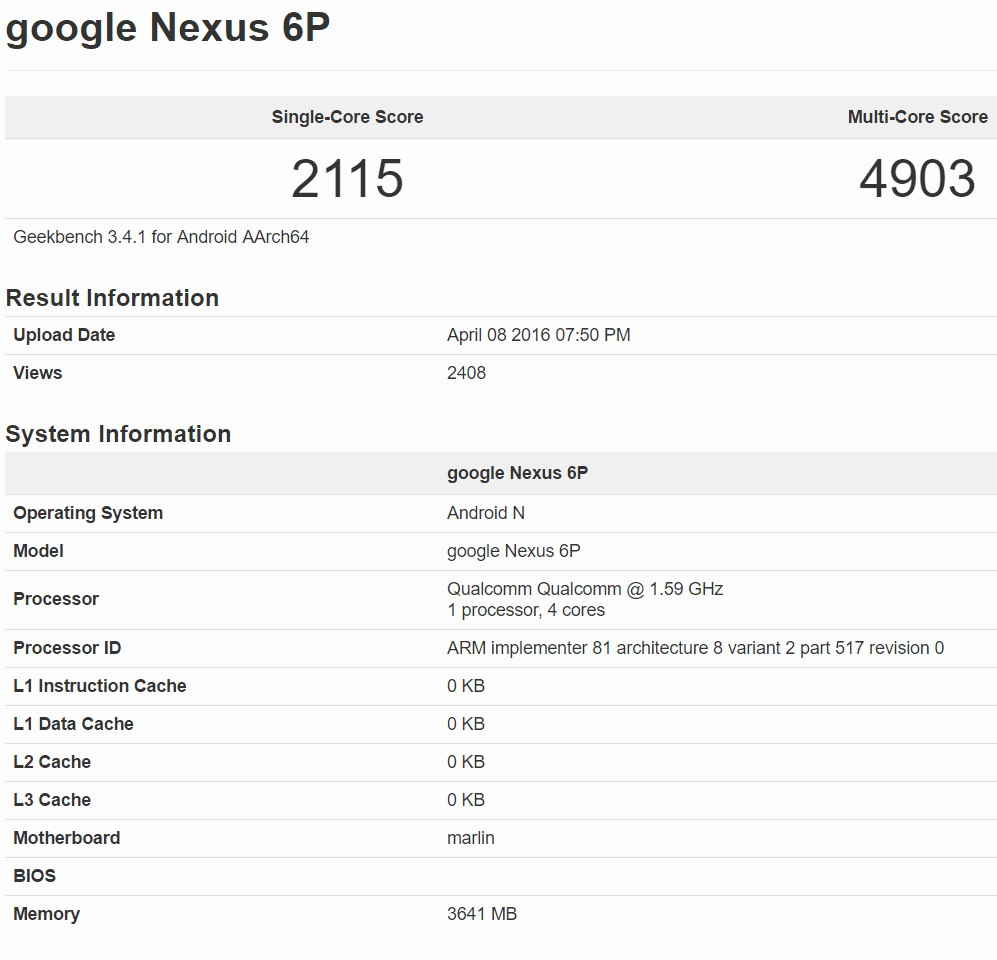
Task: Click the Android N value
Action: (x=486, y=513)
